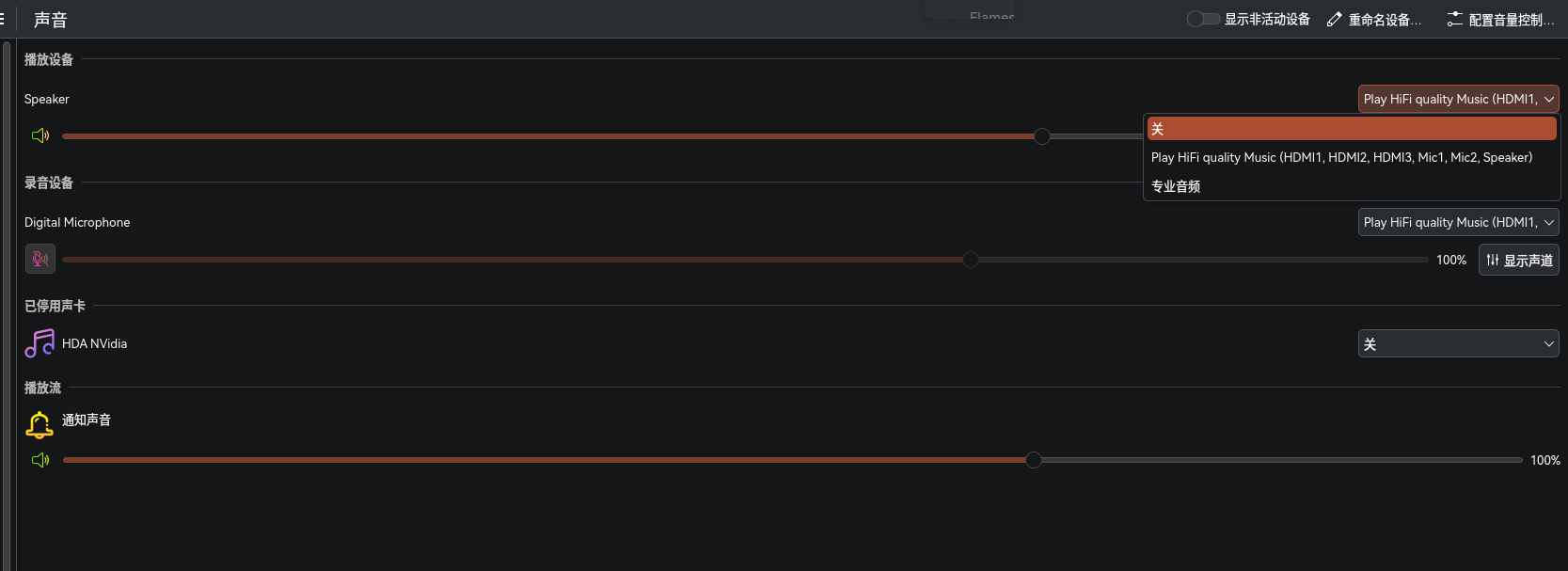
Task: Open the Speaker profile dropdown
Action: (x=1458, y=99)
